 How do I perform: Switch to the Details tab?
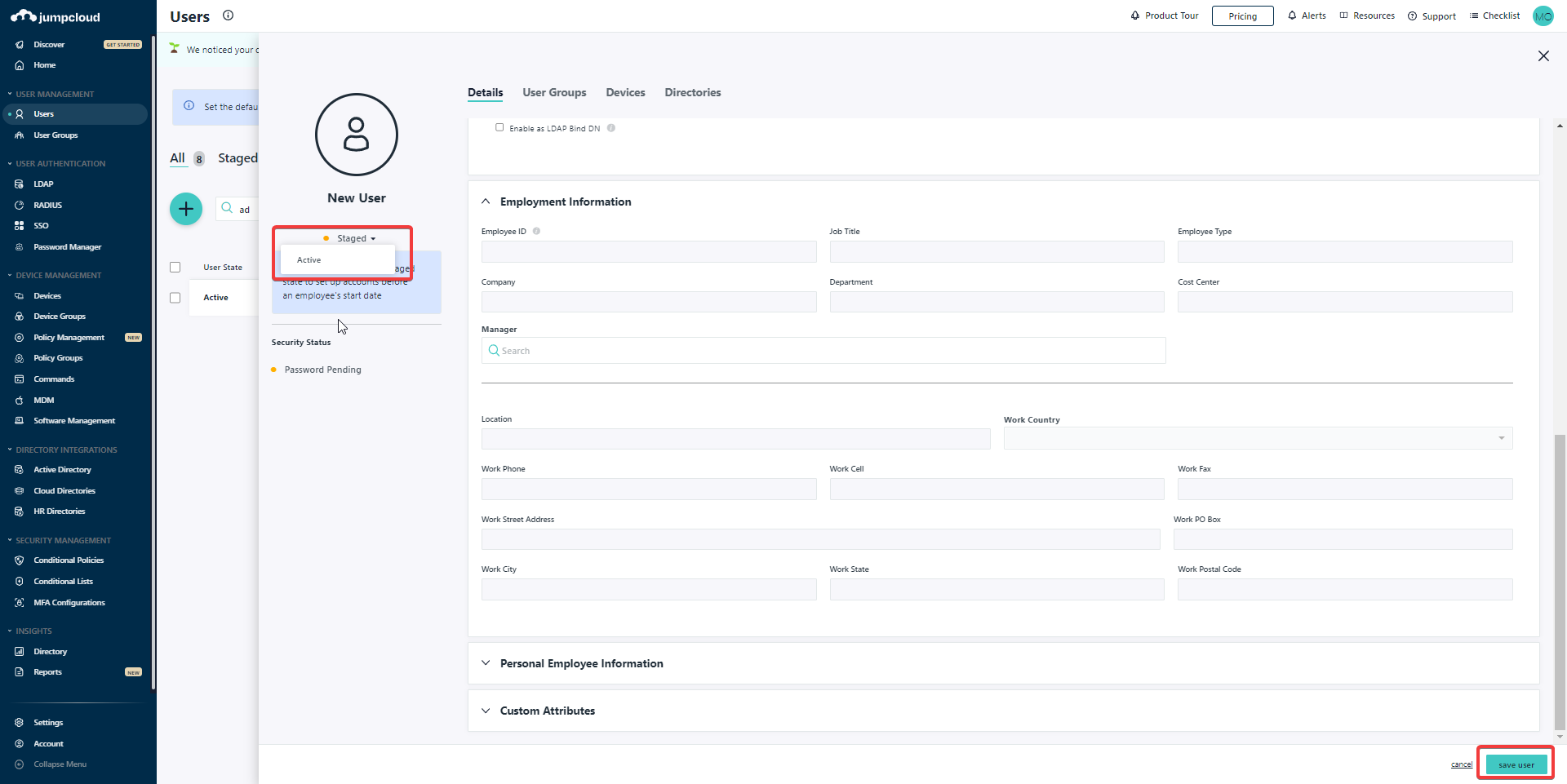point(485,93)
